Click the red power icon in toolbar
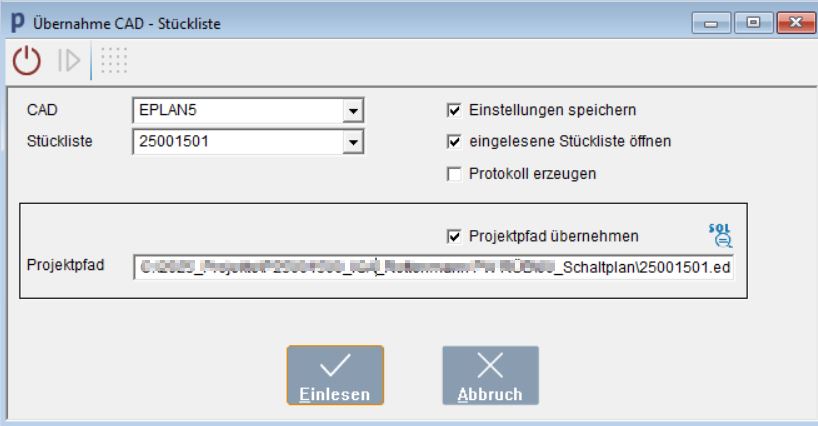The width and height of the screenshot is (818, 426). tap(27, 60)
